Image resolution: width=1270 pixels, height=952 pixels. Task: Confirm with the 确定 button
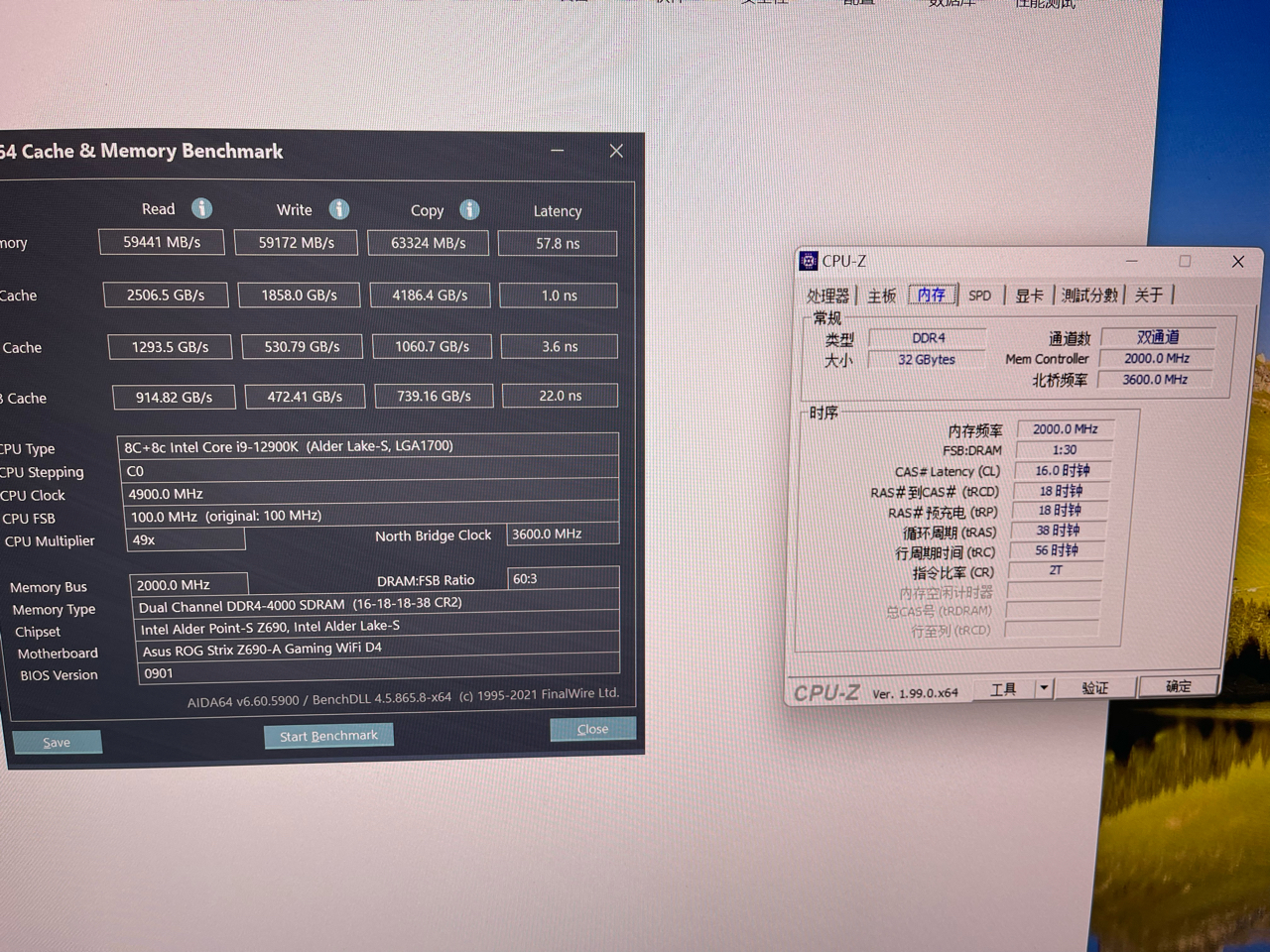(1179, 686)
